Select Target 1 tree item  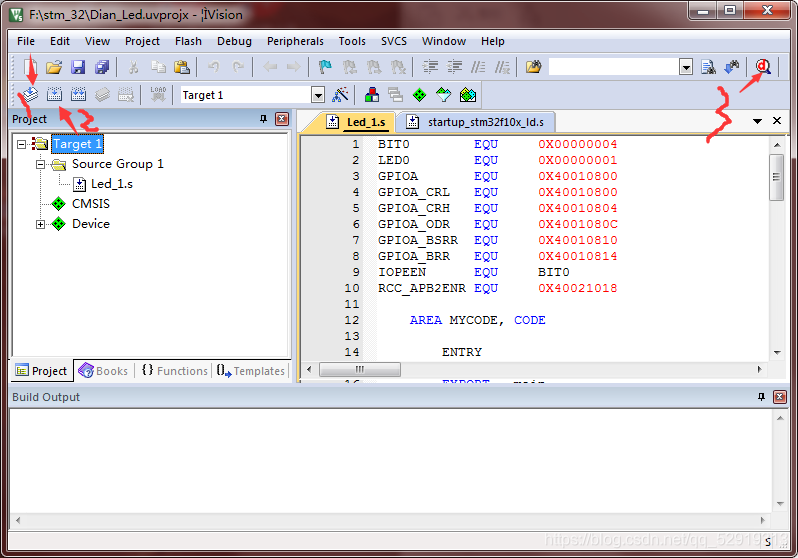click(x=77, y=144)
